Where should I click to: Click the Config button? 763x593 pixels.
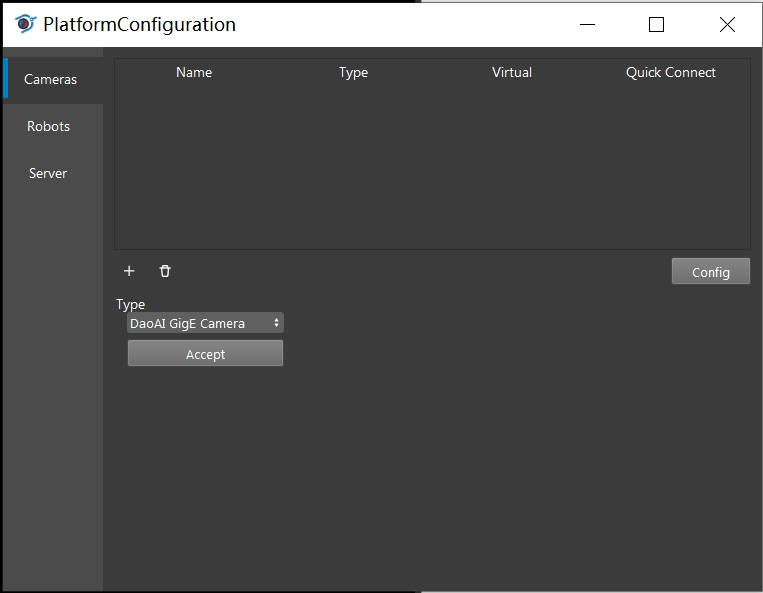(x=710, y=271)
